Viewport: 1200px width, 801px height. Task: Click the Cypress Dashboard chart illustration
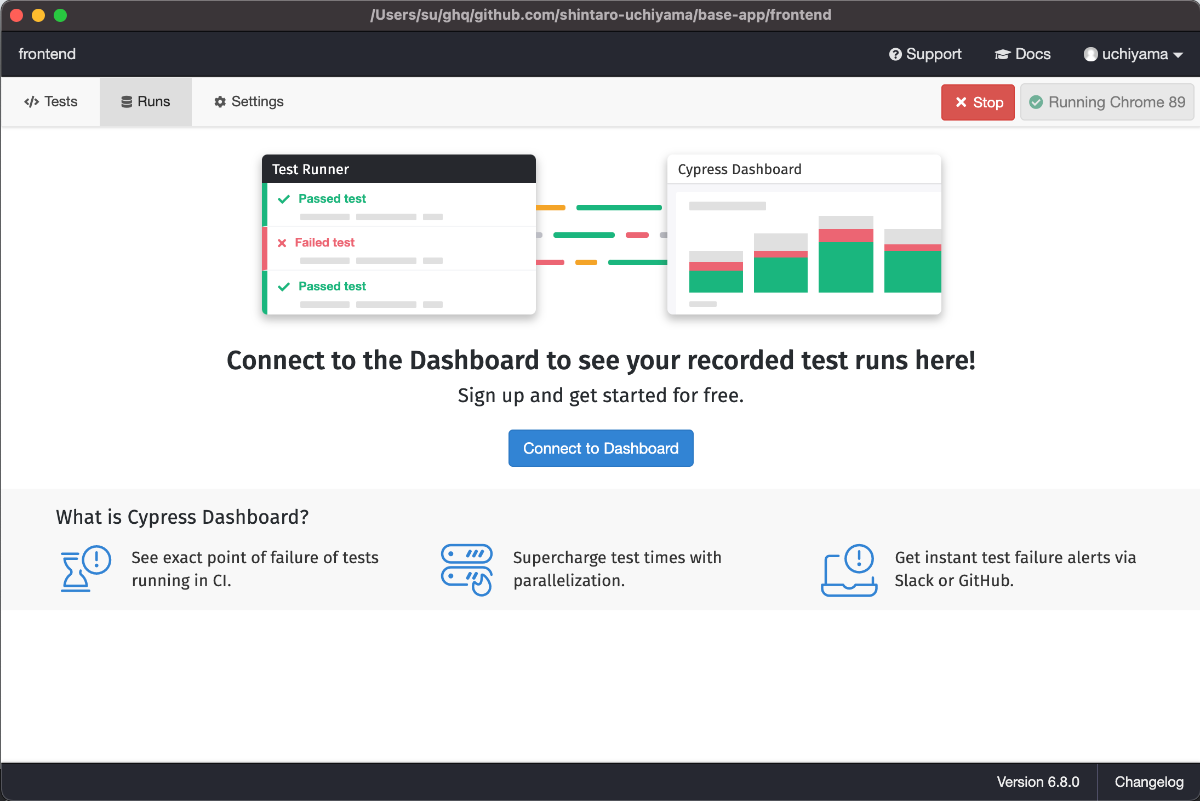(804, 235)
